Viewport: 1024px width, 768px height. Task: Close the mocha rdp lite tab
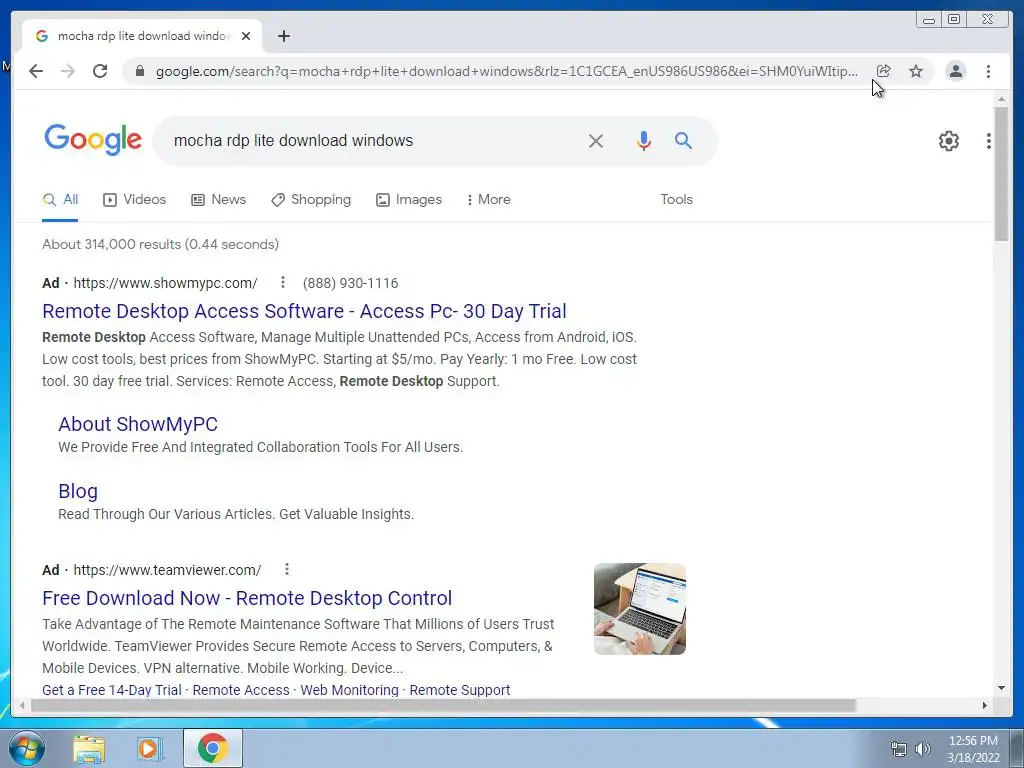point(246,36)
